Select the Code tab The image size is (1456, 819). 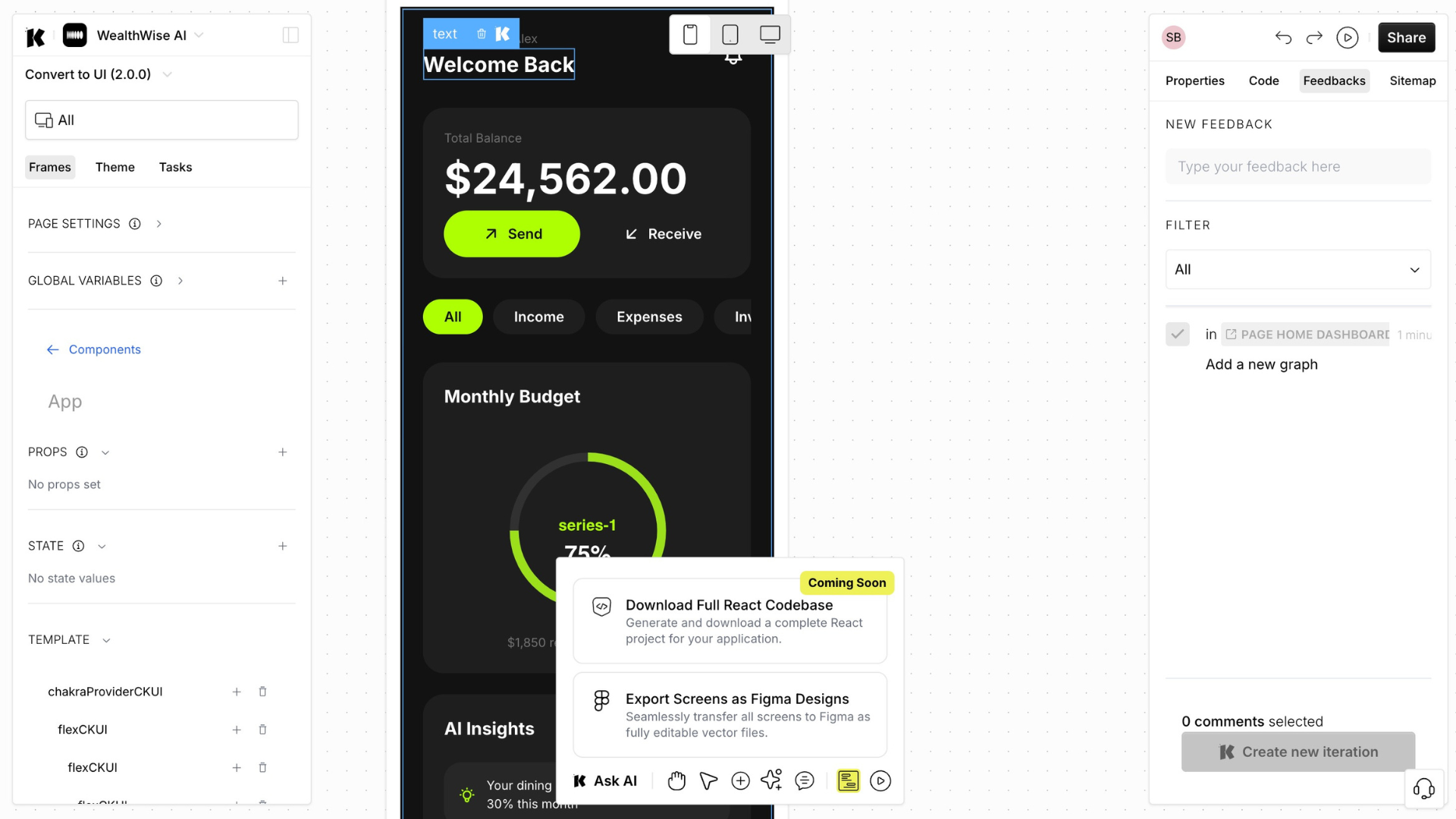click(1263, 80)
